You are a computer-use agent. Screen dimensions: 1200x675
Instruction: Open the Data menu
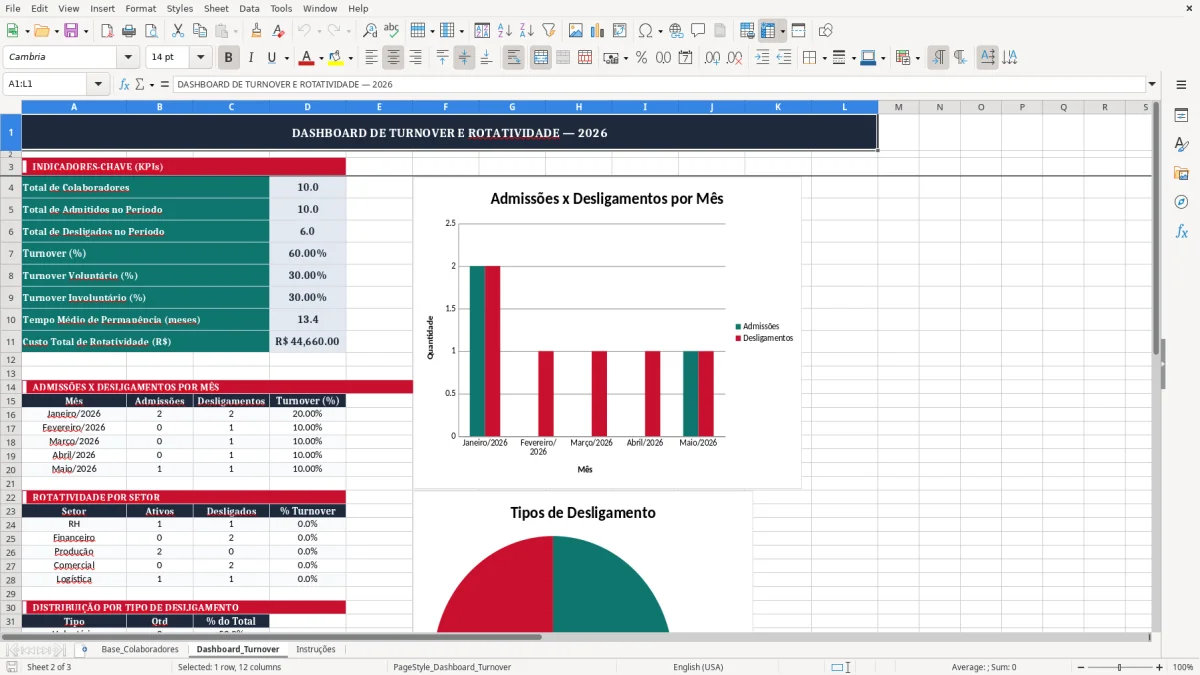coord(249,8)
